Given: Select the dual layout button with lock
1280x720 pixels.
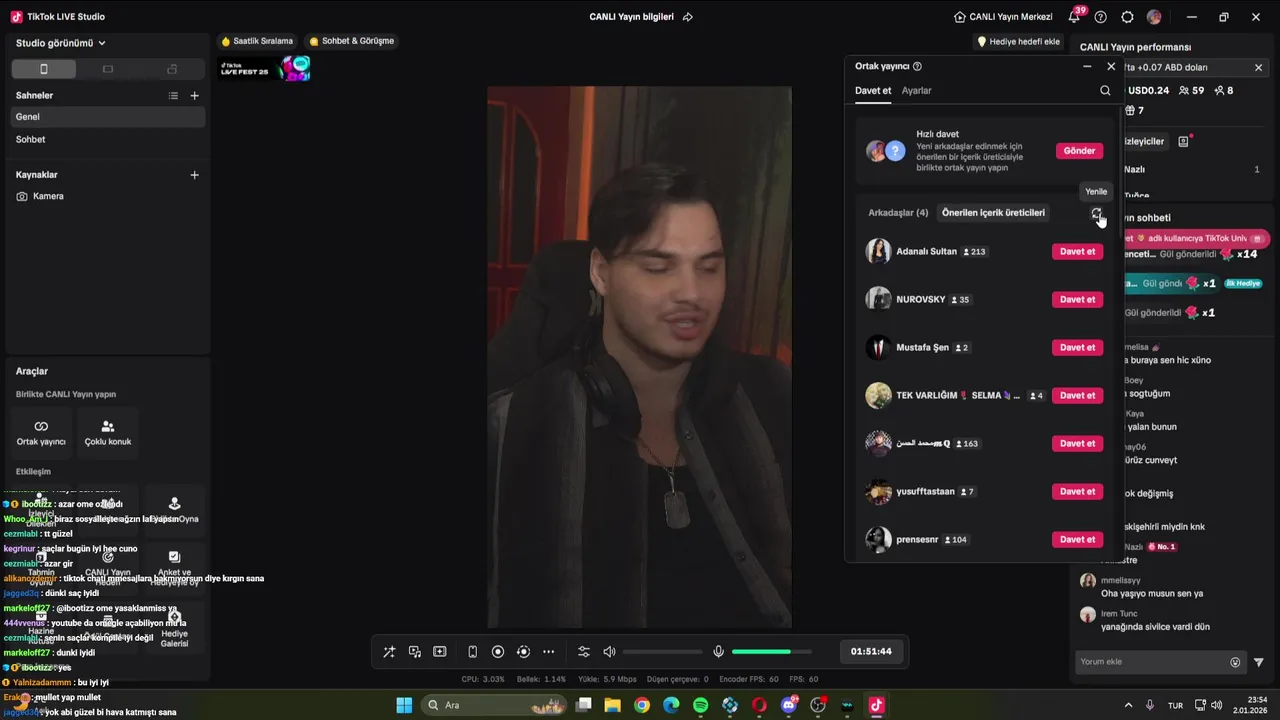Looking at the screenshot, I should point(172,69).
